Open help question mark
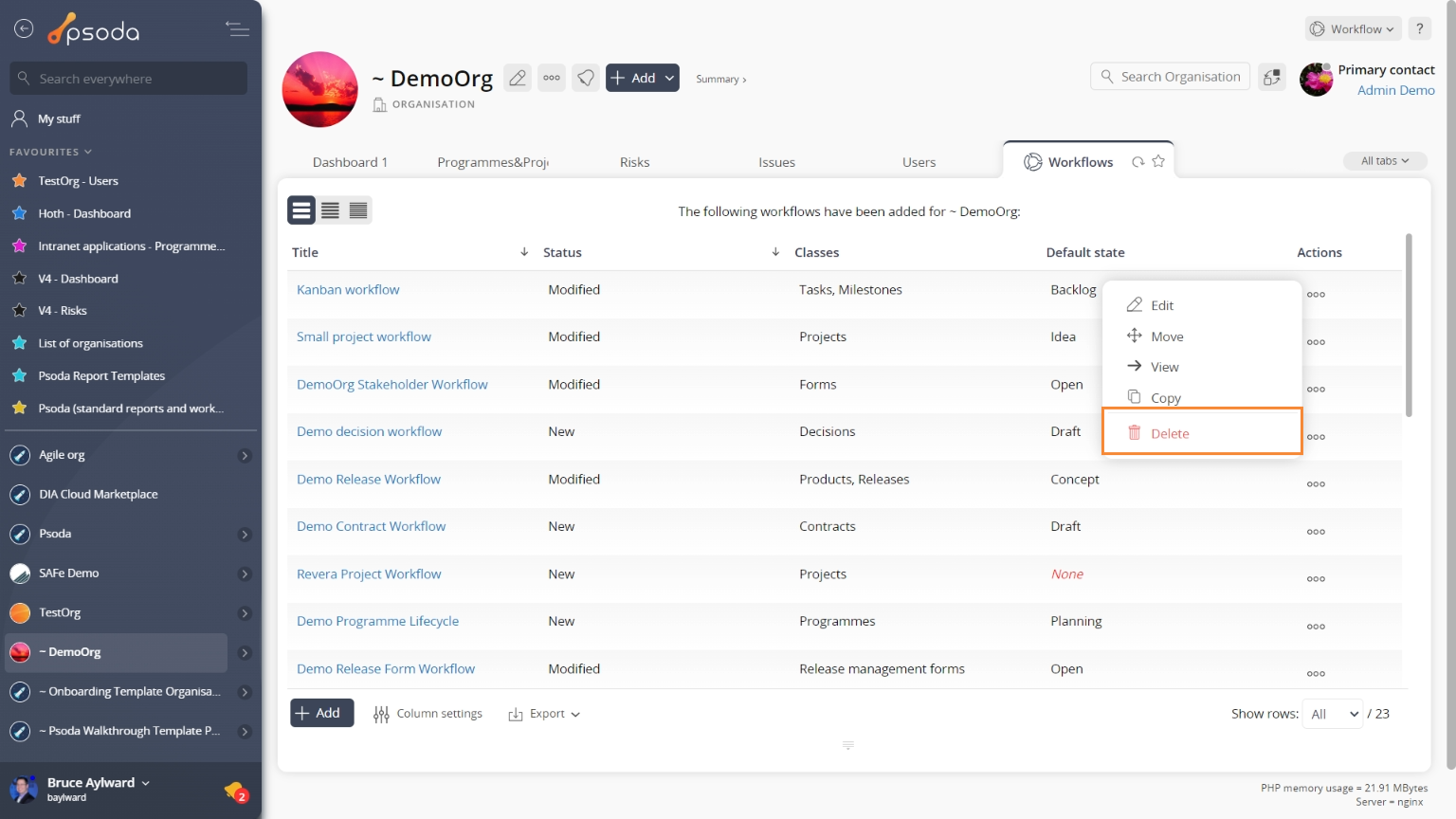The height and width of the screenshot is (819, 1456). point(1419,29)
